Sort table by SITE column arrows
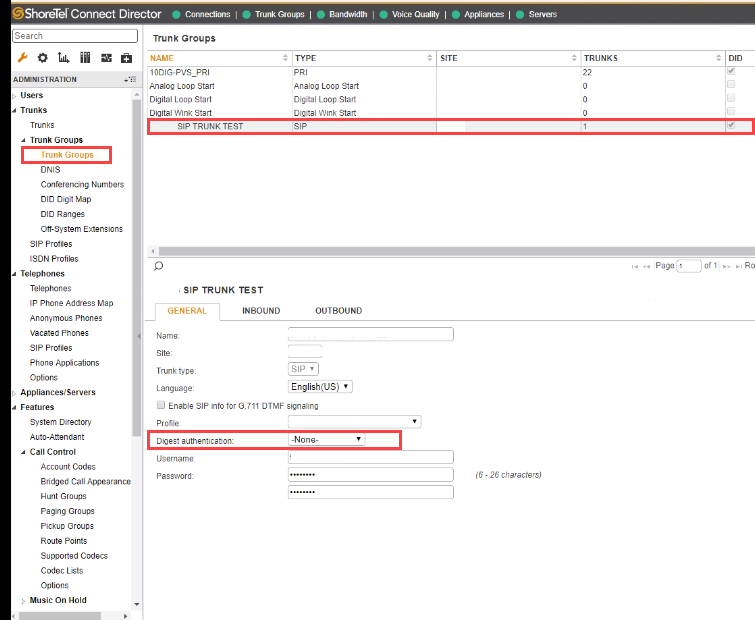 (574, 58)
